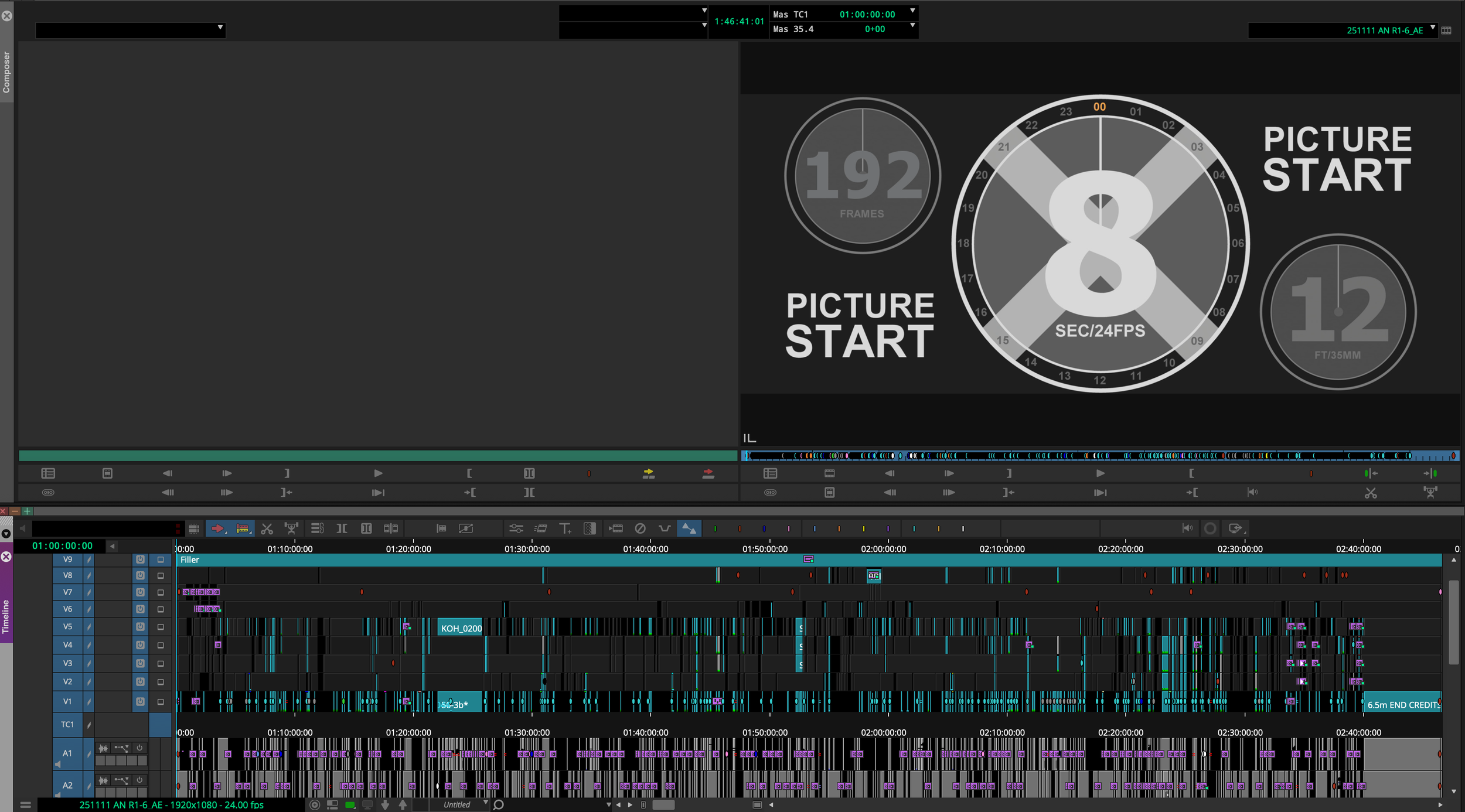Expand the Untitled timeline view dropdown
The height and width of the screenshot is (812, 1465).
point(485,803)
